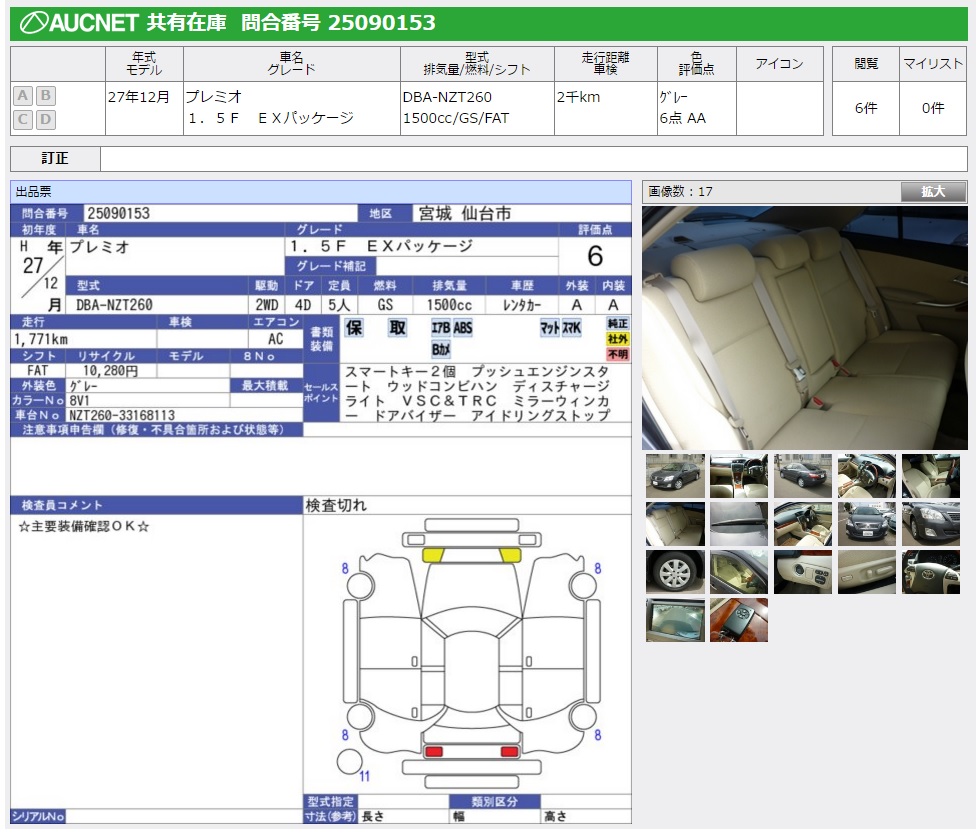Screen dimensions: 976x838
Task: Open the large rear seat photo
Action: [804, 328]
